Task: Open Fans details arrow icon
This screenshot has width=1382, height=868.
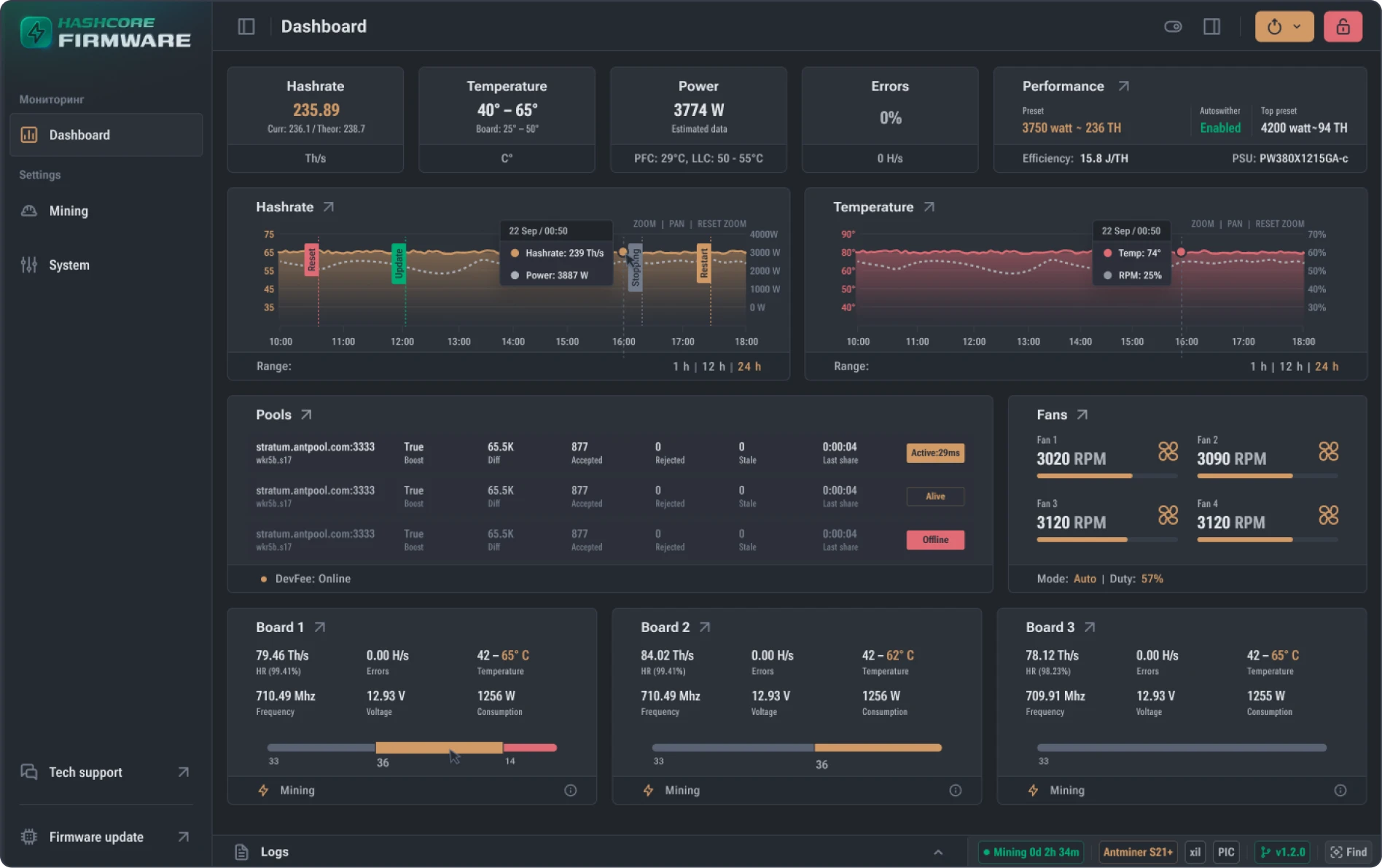Action: click(1082, 415)
